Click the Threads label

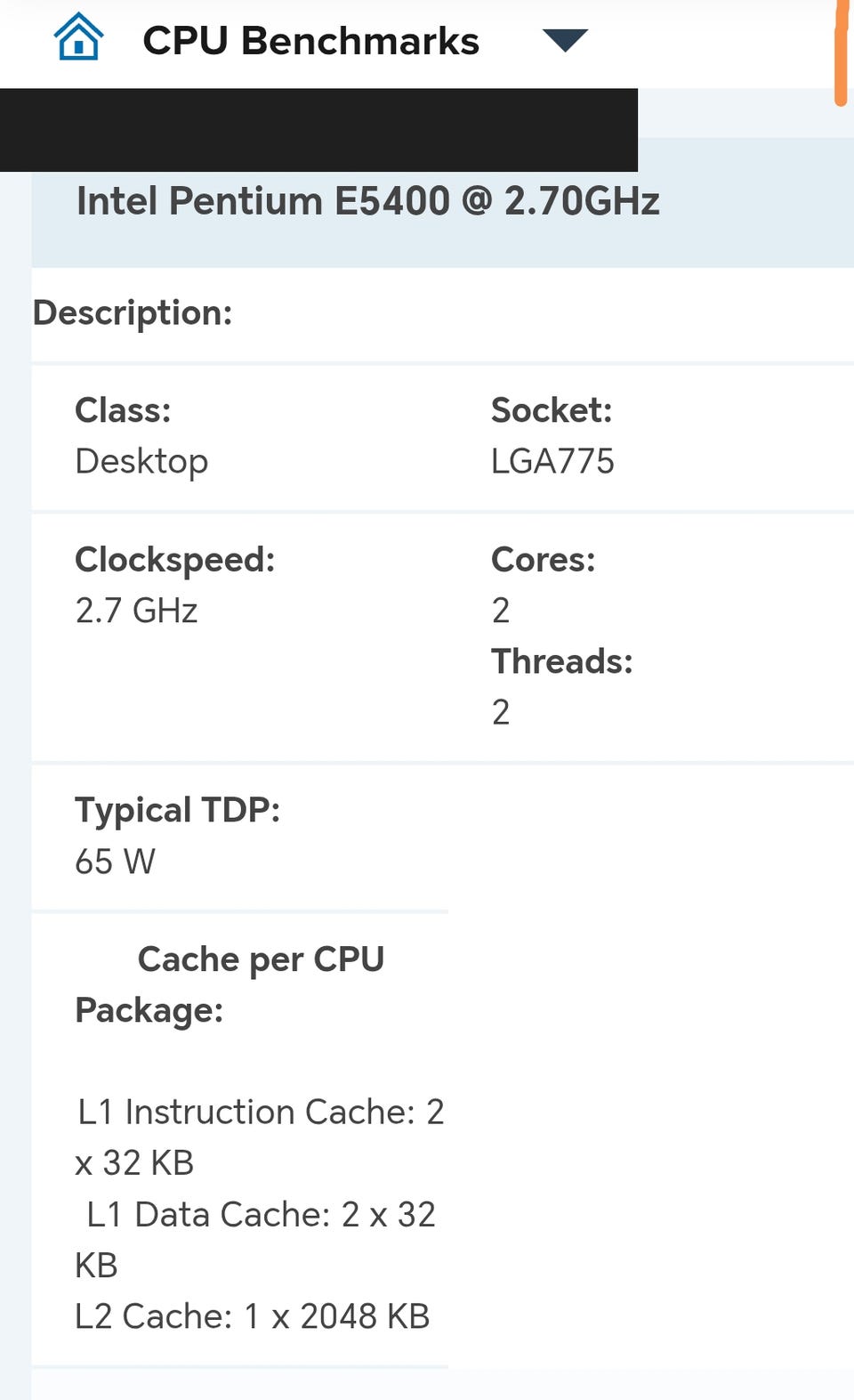tap(561, 661)
